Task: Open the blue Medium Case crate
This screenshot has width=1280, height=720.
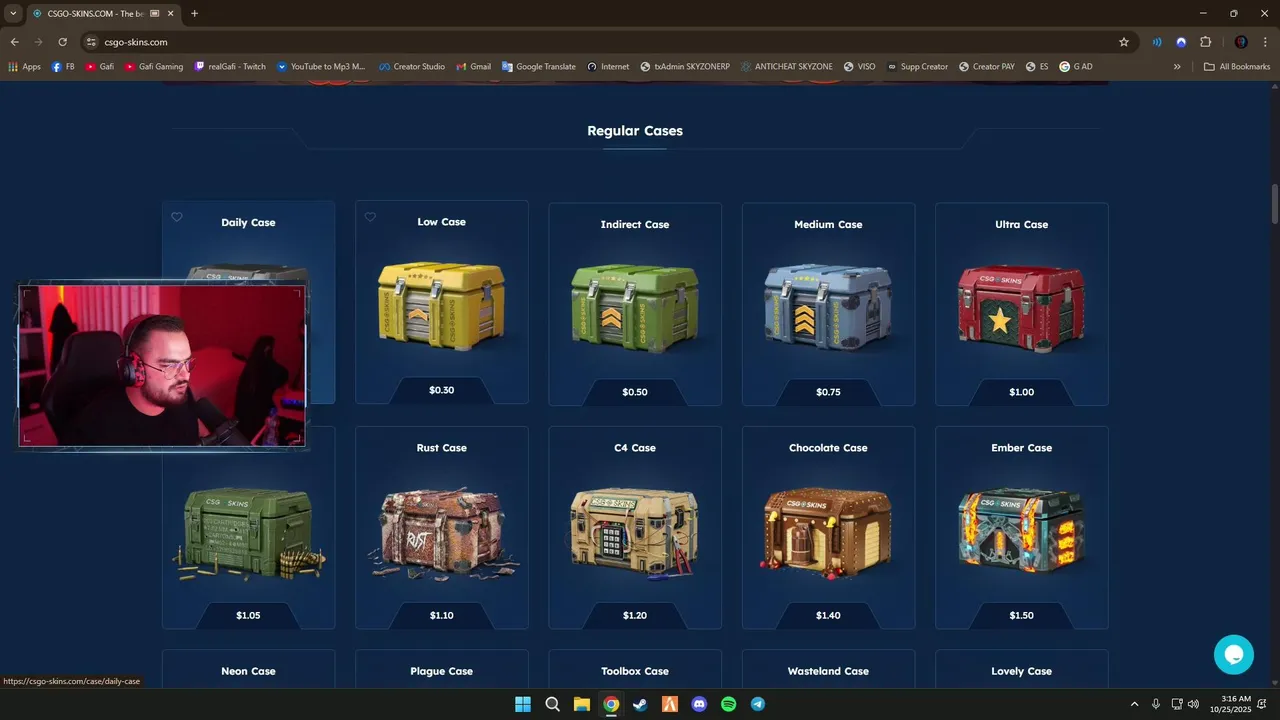Action: click(x=828, y=307)
